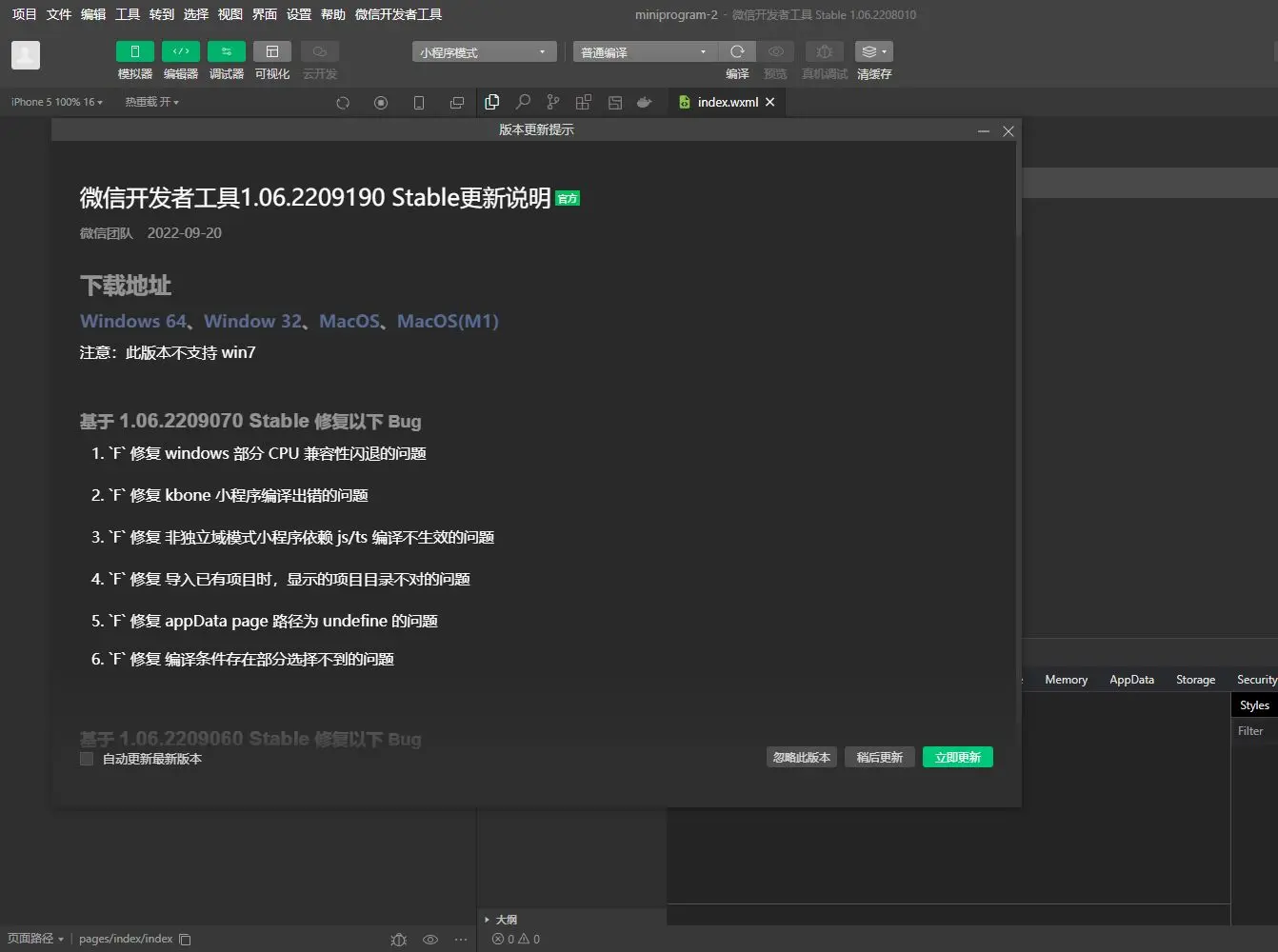The width and height of the screenshot is (1278, 952).
Task: Click the layout panel icon in editor bar
Action: pos(615,102)
